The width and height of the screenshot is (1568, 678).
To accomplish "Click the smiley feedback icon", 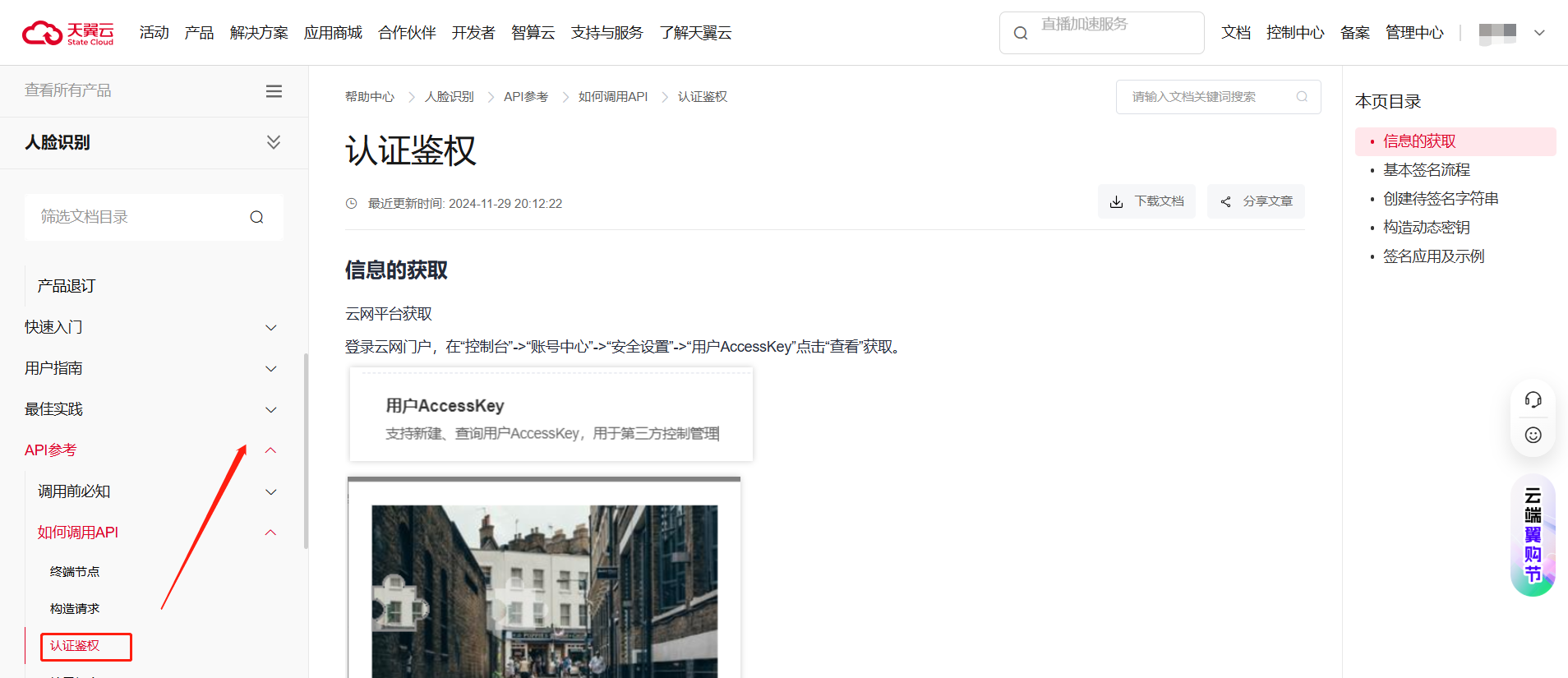I will (x=1533, y=435).
